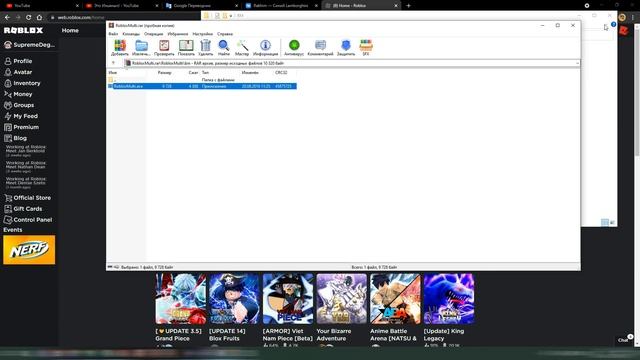Click the 'Working at Roblox: Meet Jan Berkfeld' blog post
Viewport: 640px width, 360px height.
coord(26,151)
